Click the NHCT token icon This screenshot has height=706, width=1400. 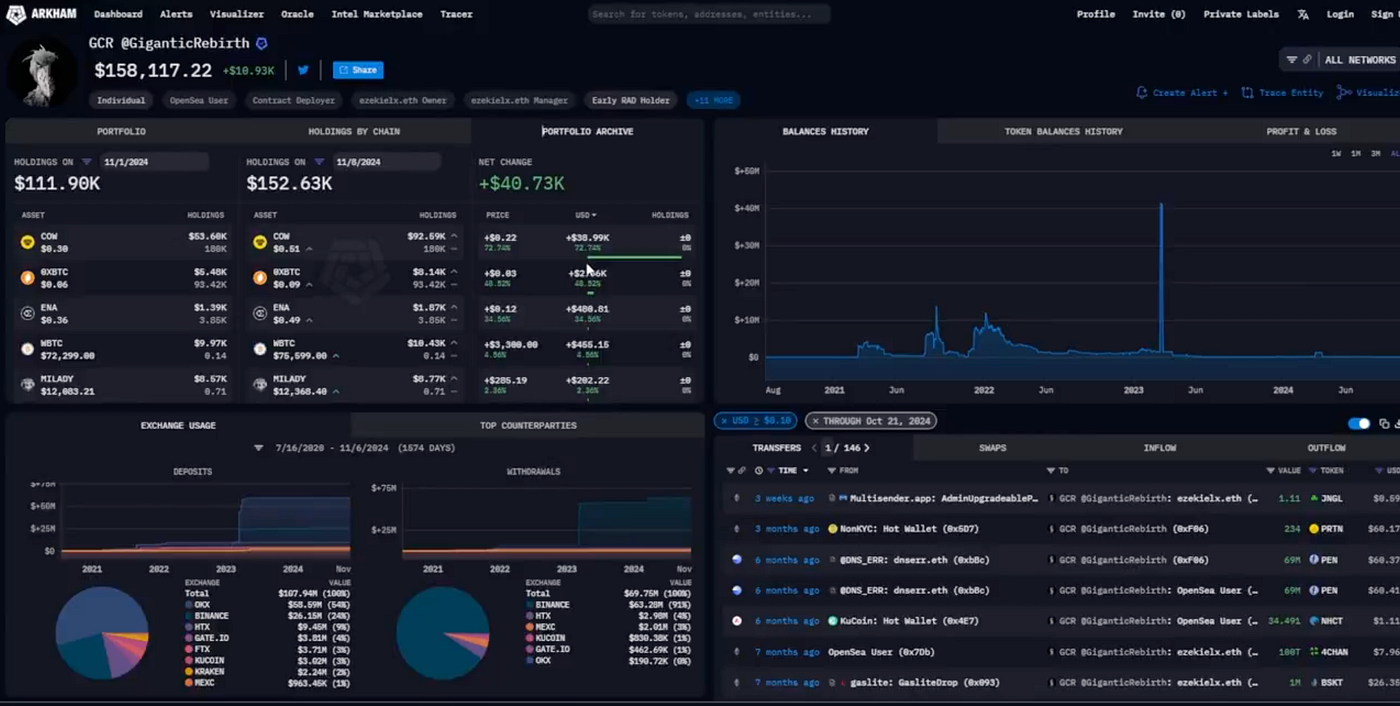click(1314, 621)
